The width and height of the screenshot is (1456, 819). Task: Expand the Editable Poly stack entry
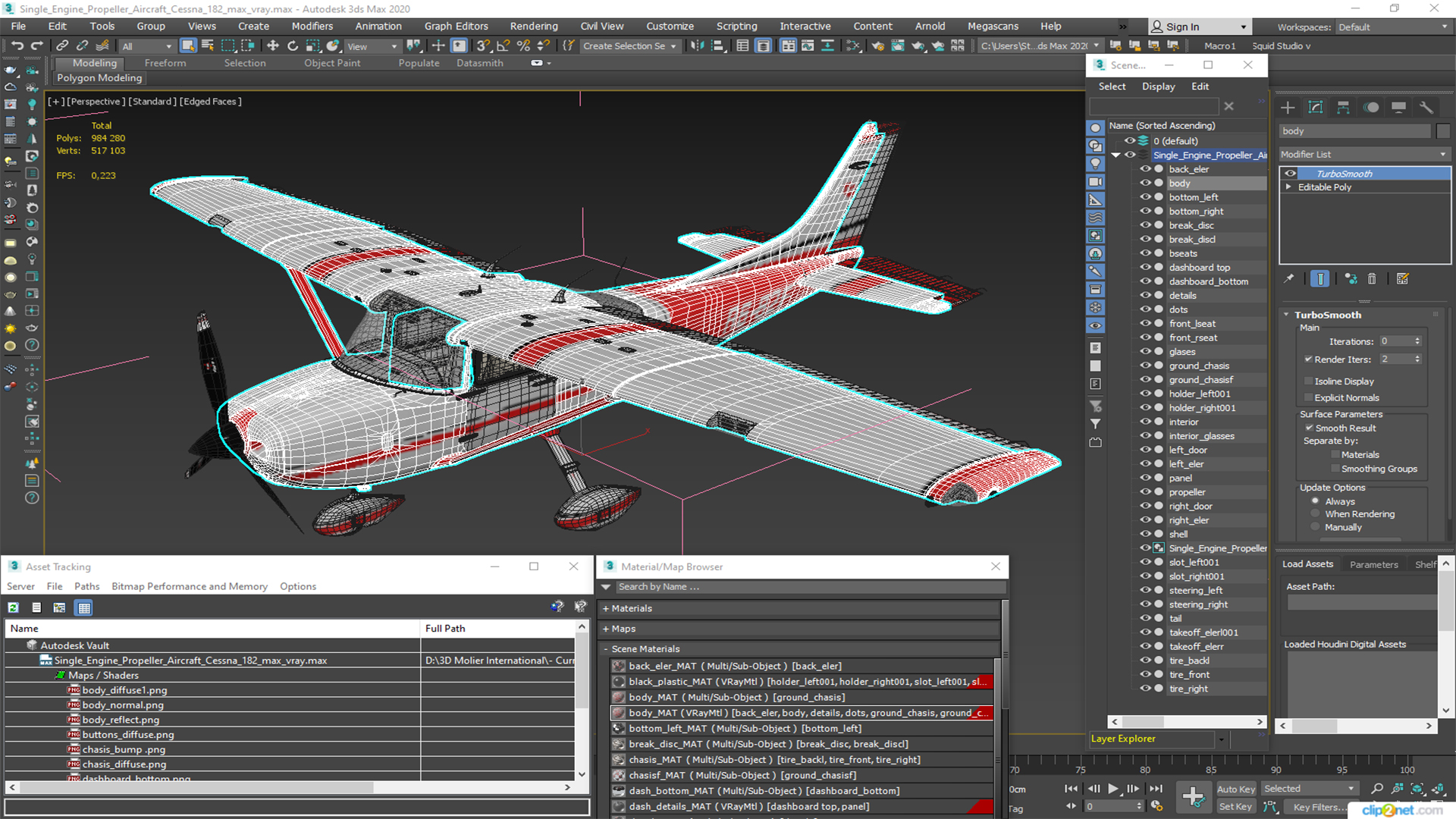[x=1288, y=187]
